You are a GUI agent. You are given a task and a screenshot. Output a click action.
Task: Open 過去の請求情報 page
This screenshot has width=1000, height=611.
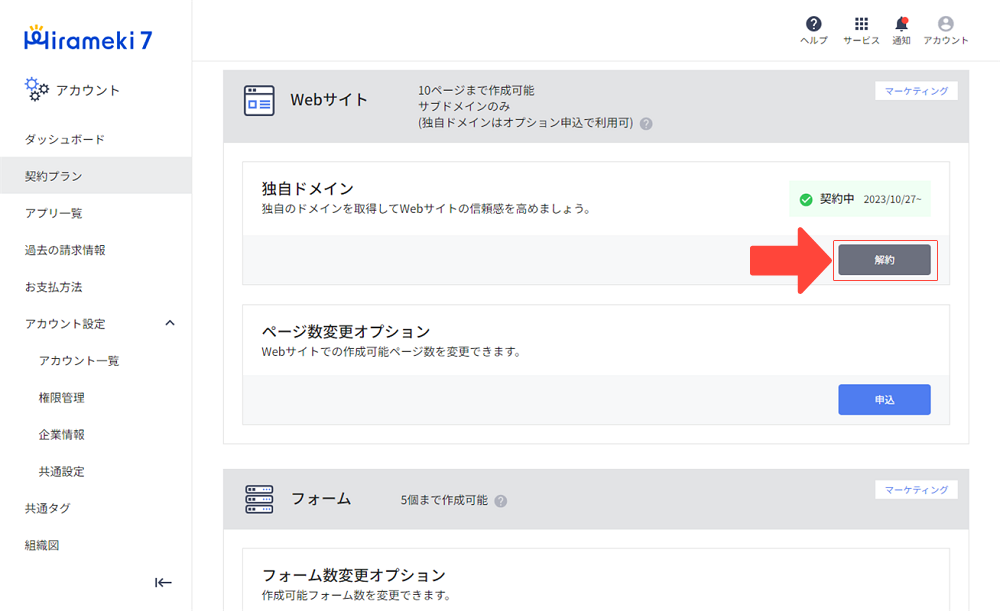coord(65,250)
